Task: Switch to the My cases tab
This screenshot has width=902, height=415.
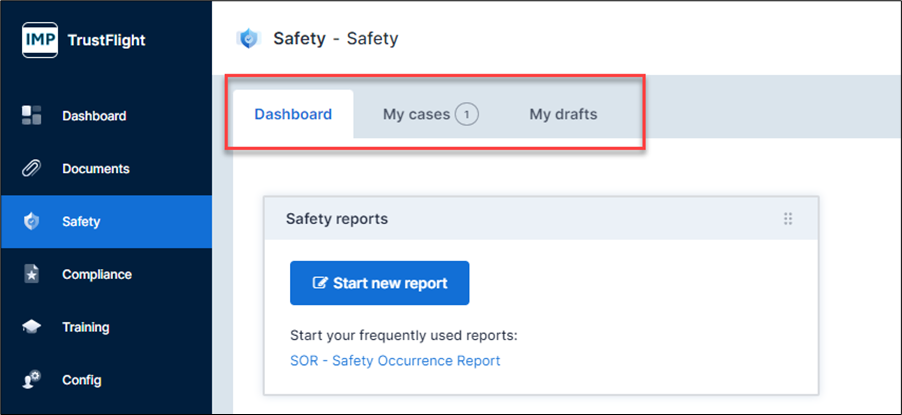Action: [430, 115]
